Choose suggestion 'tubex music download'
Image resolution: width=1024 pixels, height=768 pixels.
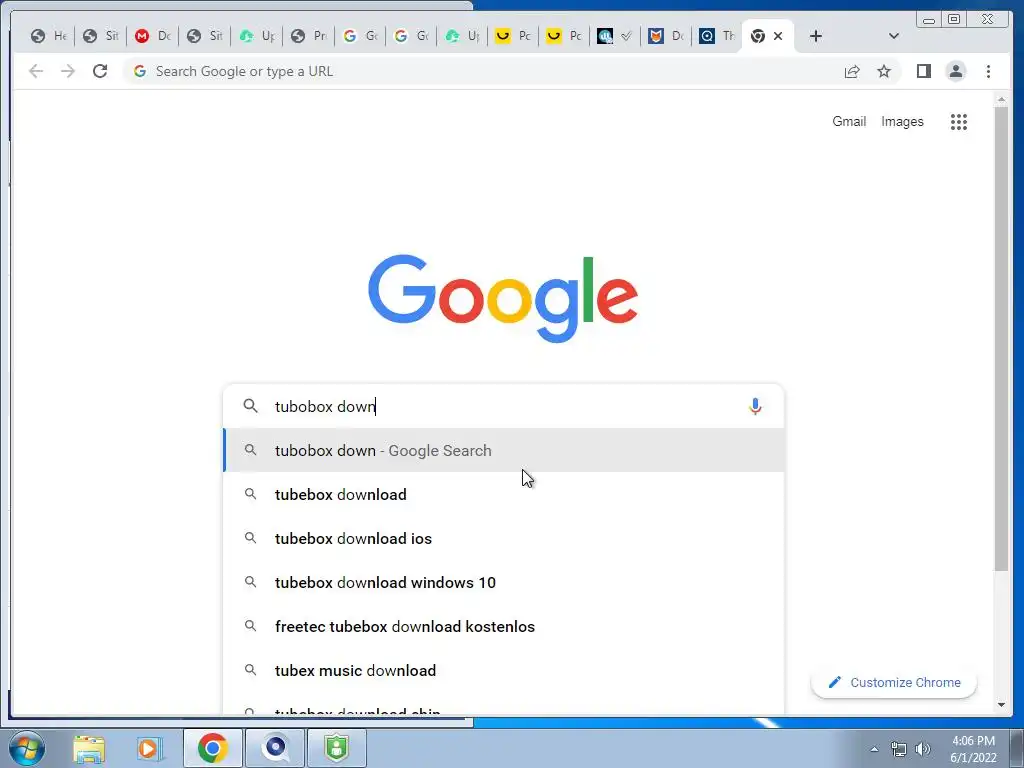click(x=504, y=671)
